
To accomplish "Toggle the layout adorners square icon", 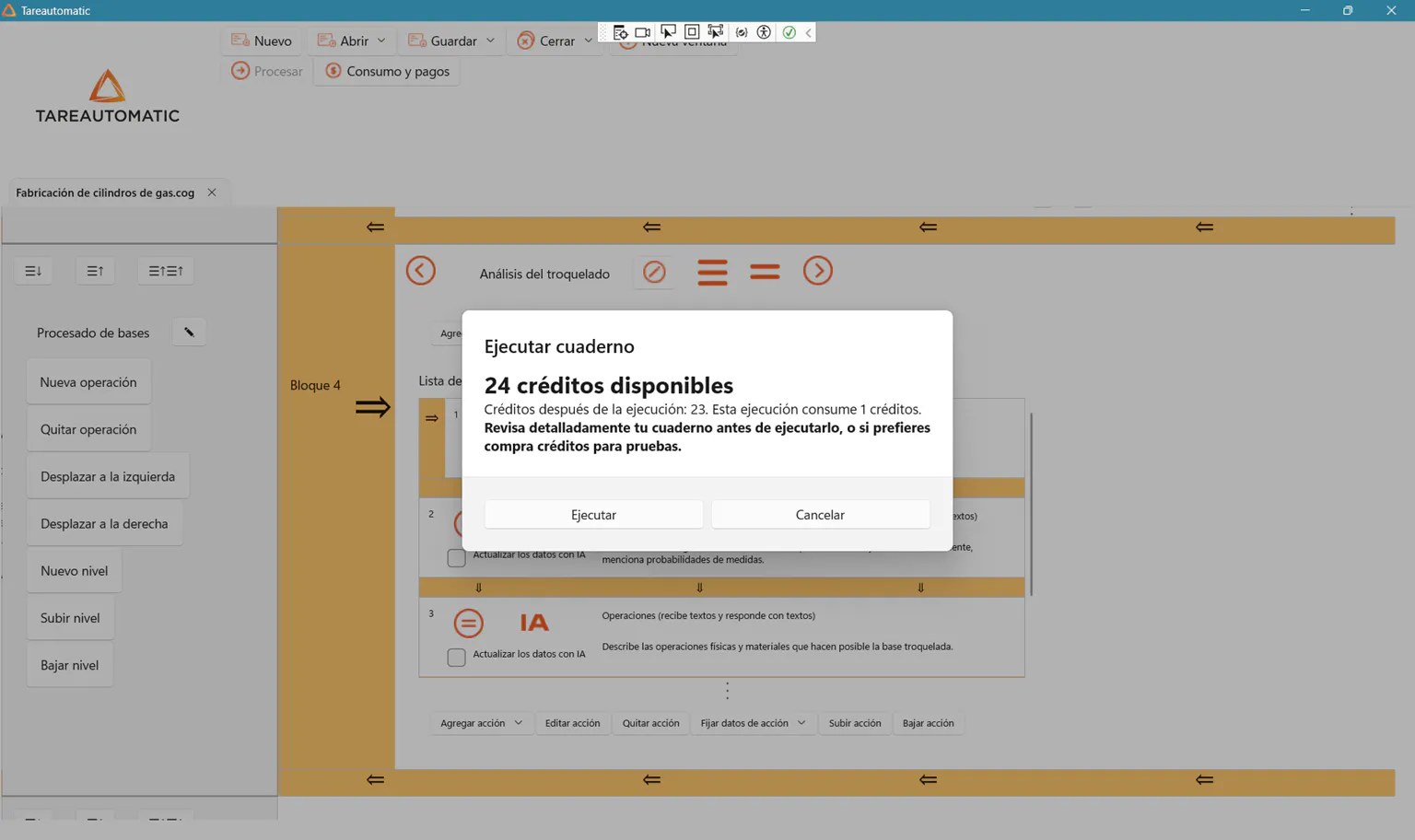I will click(692, 32).
